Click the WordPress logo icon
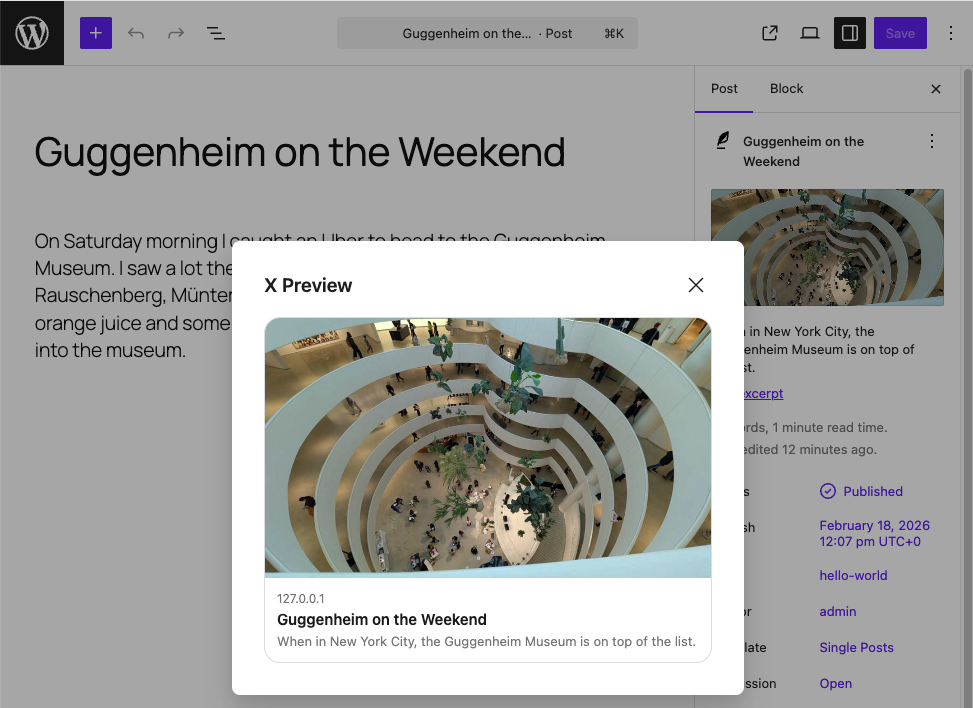The height and width of the screenshot is (708, 973). coord(32,33)
